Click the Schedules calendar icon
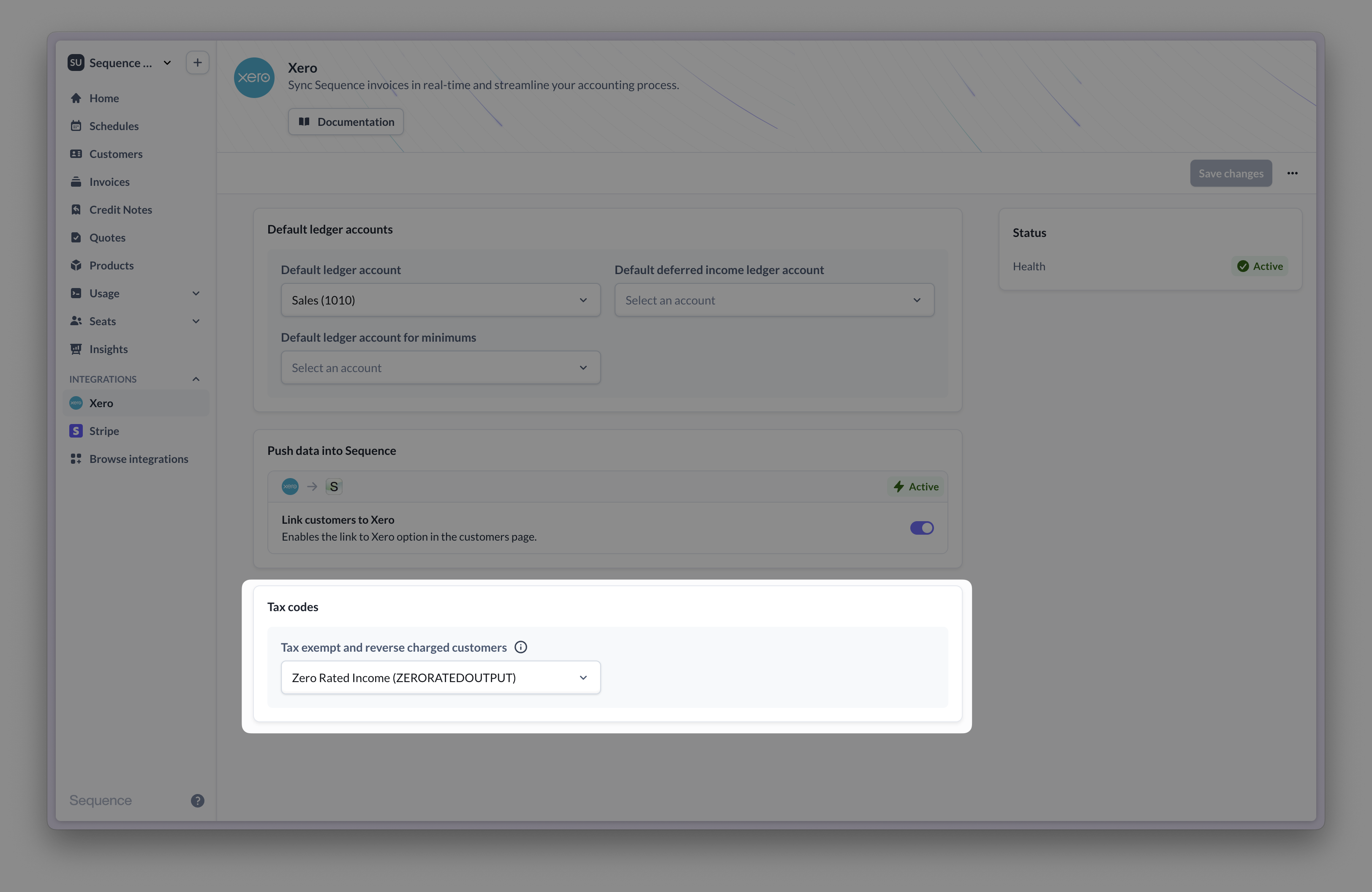Viewport: 1372px width, 892px height. tap(76, 125)
